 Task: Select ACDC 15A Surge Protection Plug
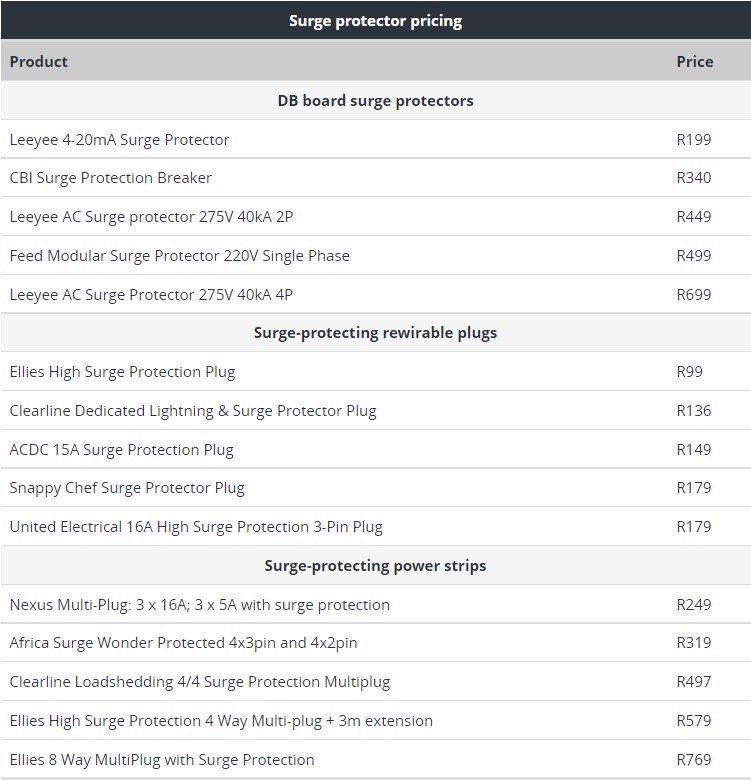121,450
